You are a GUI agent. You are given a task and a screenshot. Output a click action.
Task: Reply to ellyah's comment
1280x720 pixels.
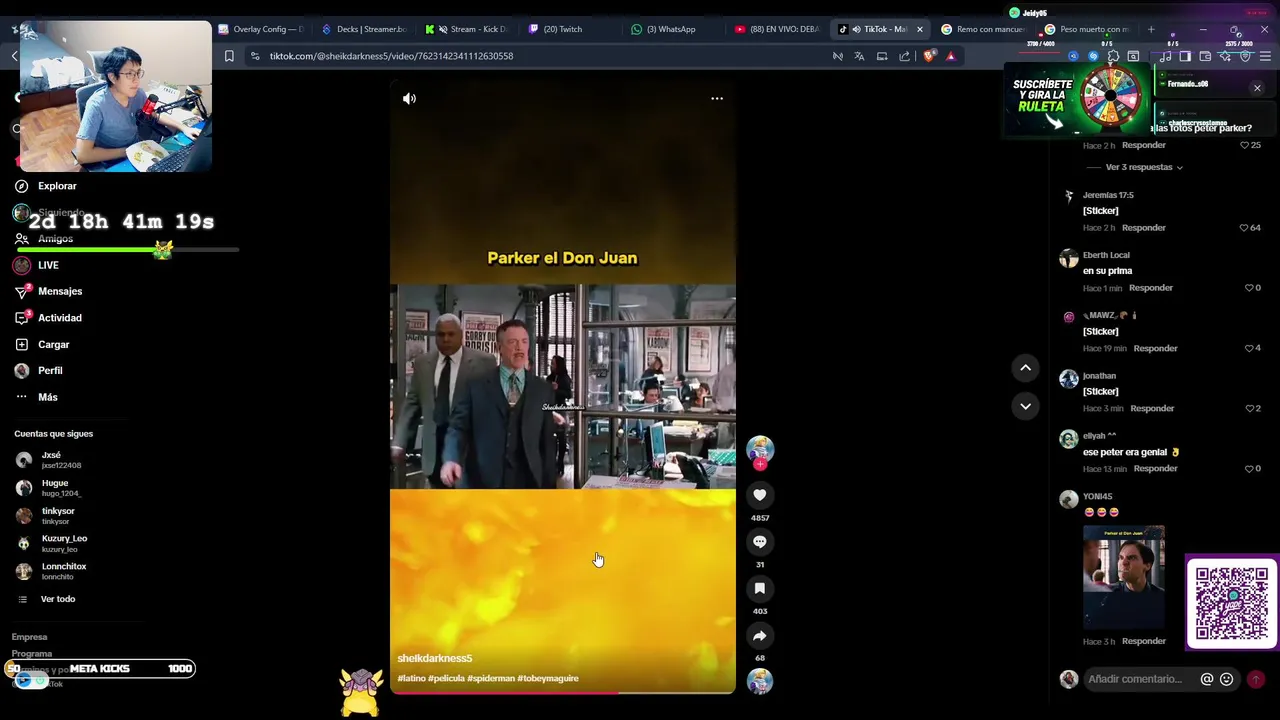(1155, 468)
